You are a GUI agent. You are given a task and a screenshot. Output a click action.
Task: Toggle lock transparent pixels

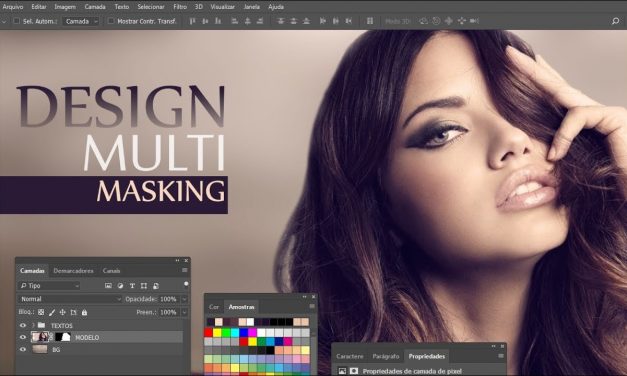tap(41, 312)
